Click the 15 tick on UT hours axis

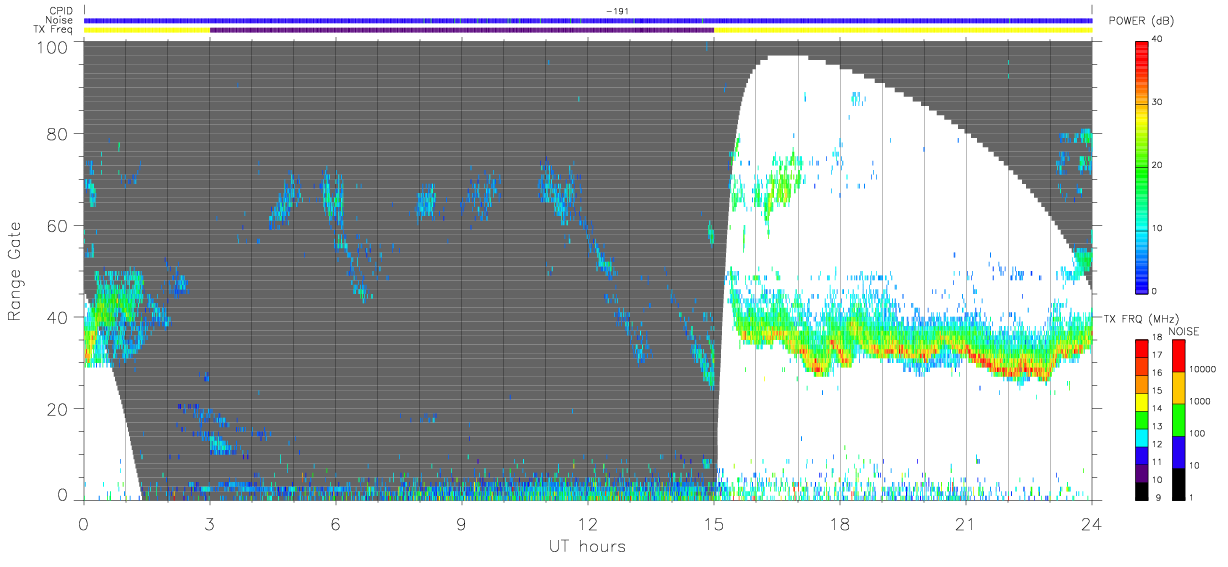pos(714,523)
